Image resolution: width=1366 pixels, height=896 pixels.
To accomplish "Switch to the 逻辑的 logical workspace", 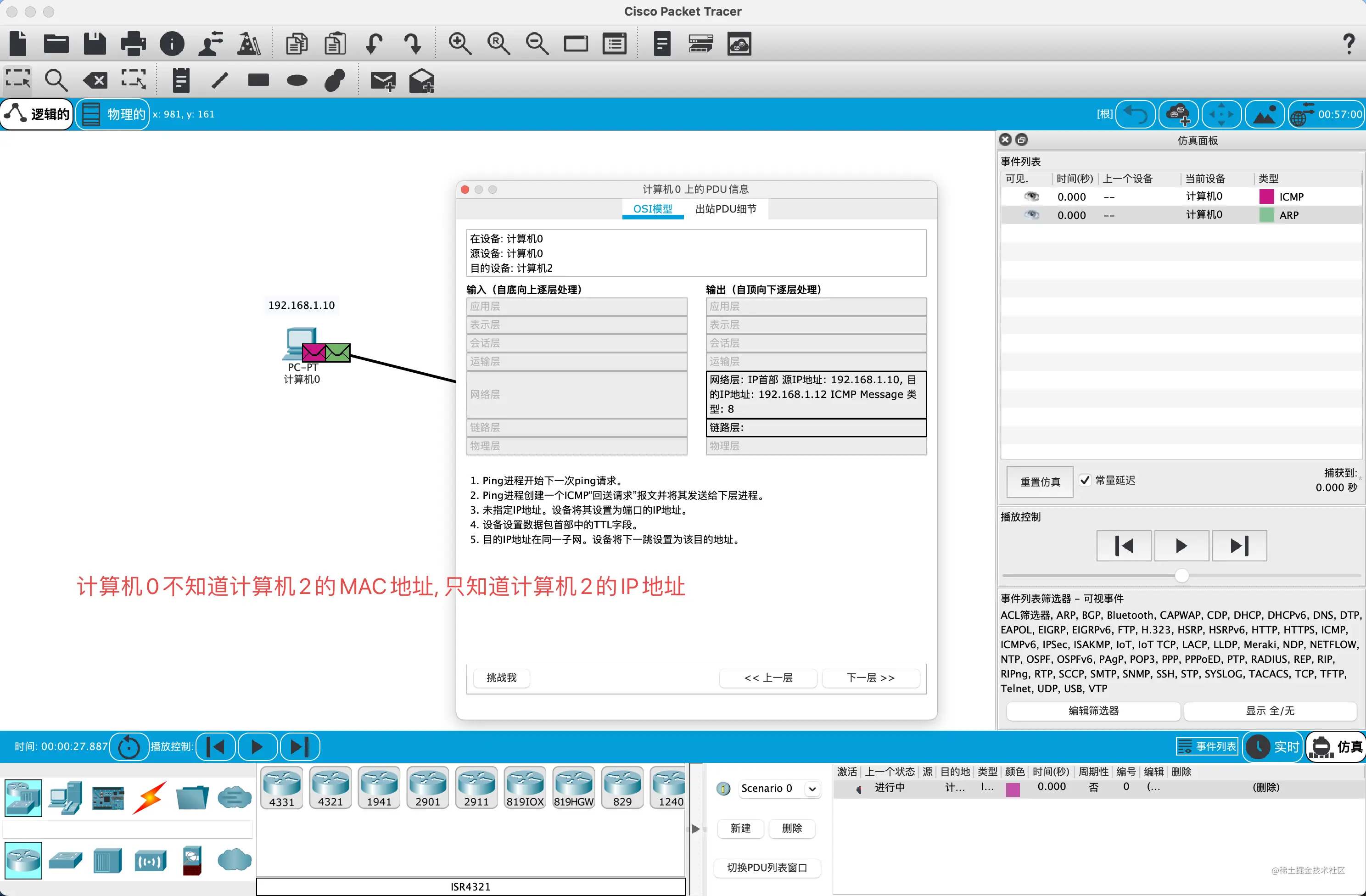I will pos(37,114).
